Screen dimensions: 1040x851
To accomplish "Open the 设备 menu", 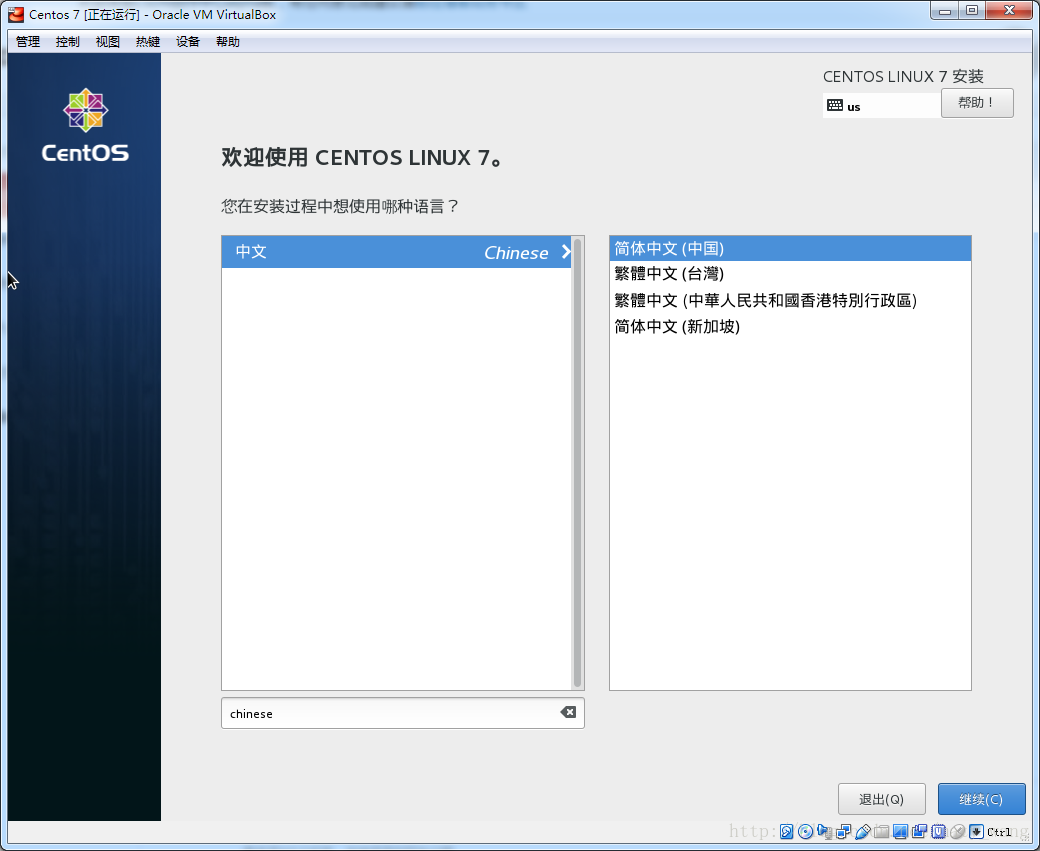I will [188, 42].
